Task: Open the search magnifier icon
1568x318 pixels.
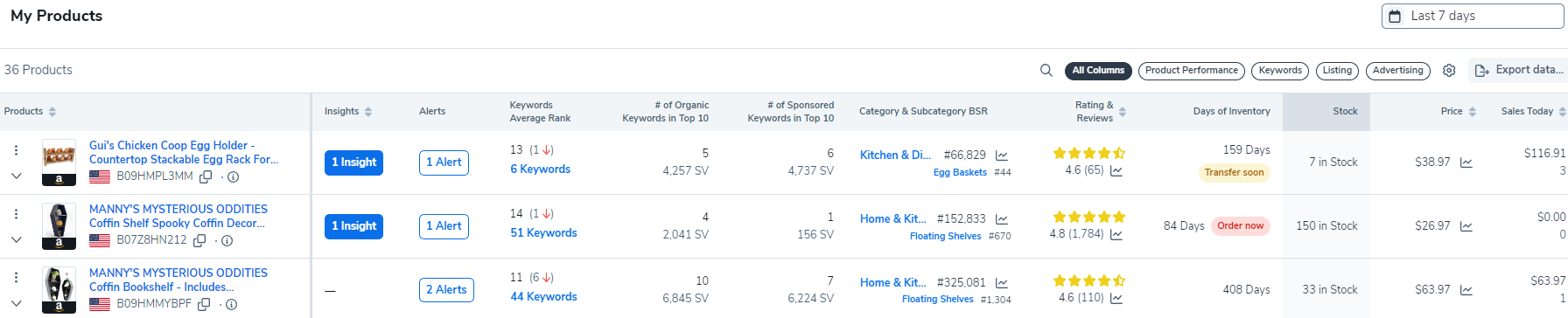Action: pos(1046,71)
